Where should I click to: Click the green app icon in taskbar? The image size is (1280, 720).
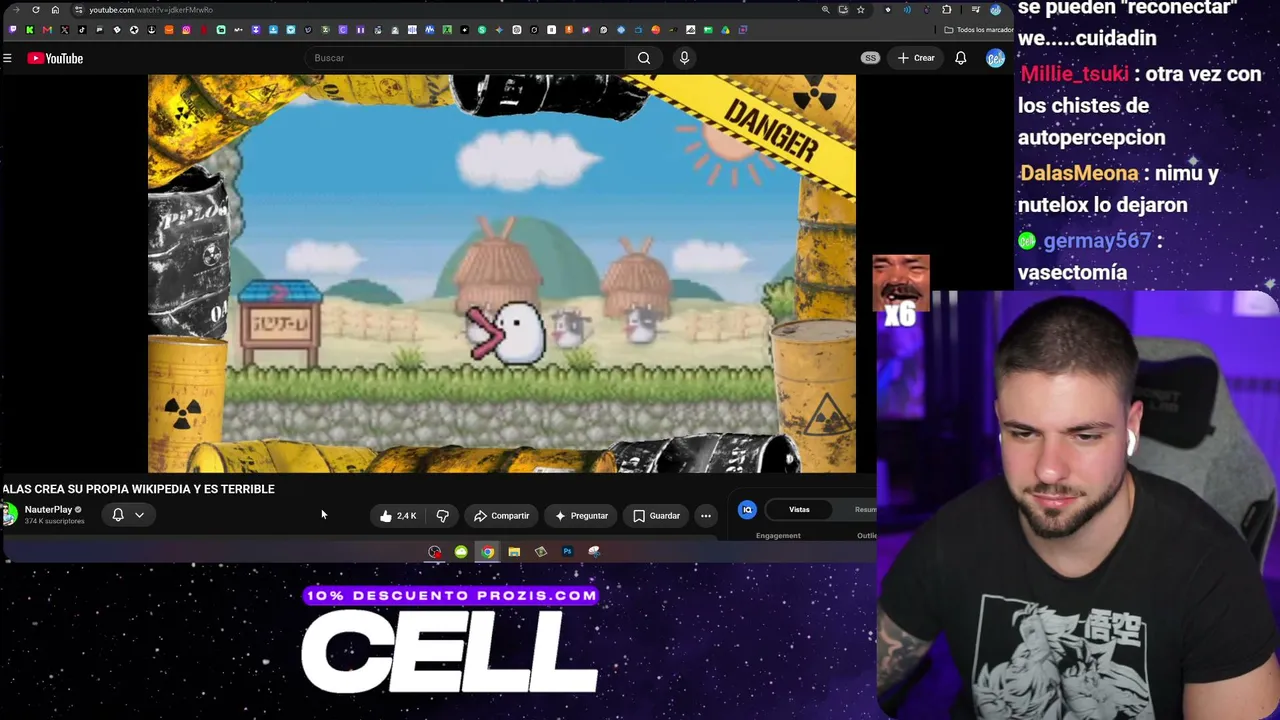461,552
